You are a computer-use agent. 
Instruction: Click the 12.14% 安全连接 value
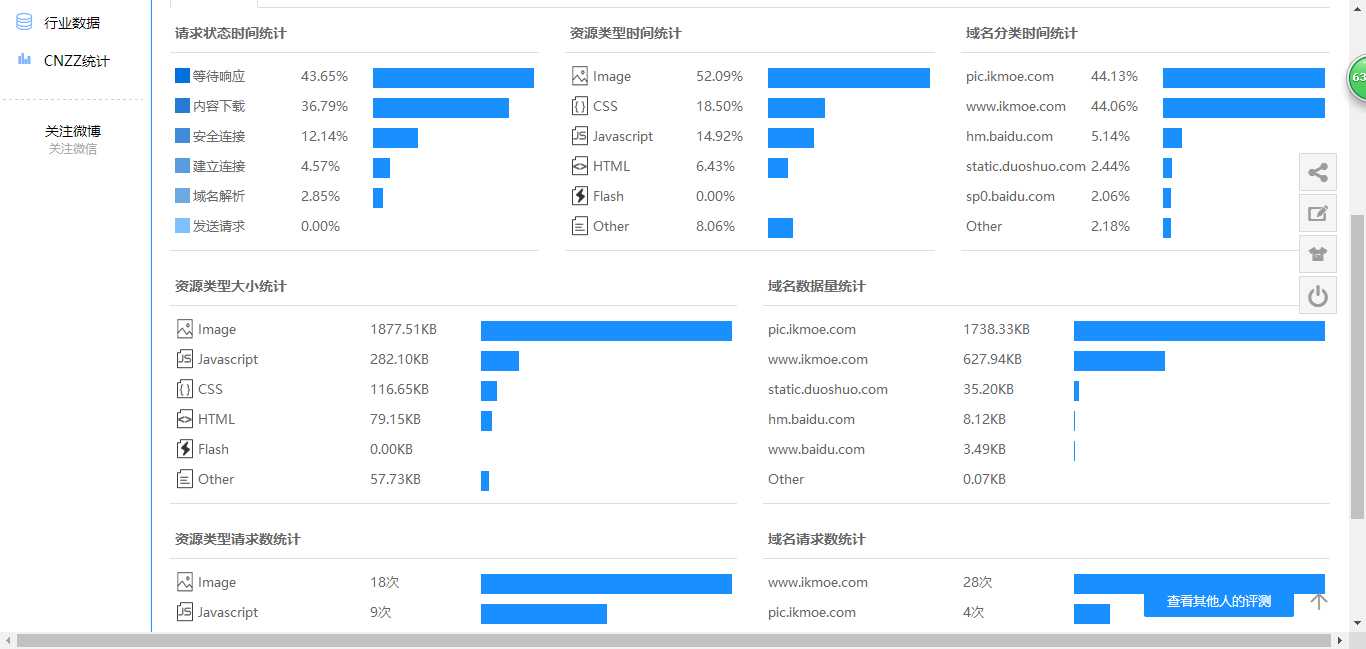tap(324, 136)
